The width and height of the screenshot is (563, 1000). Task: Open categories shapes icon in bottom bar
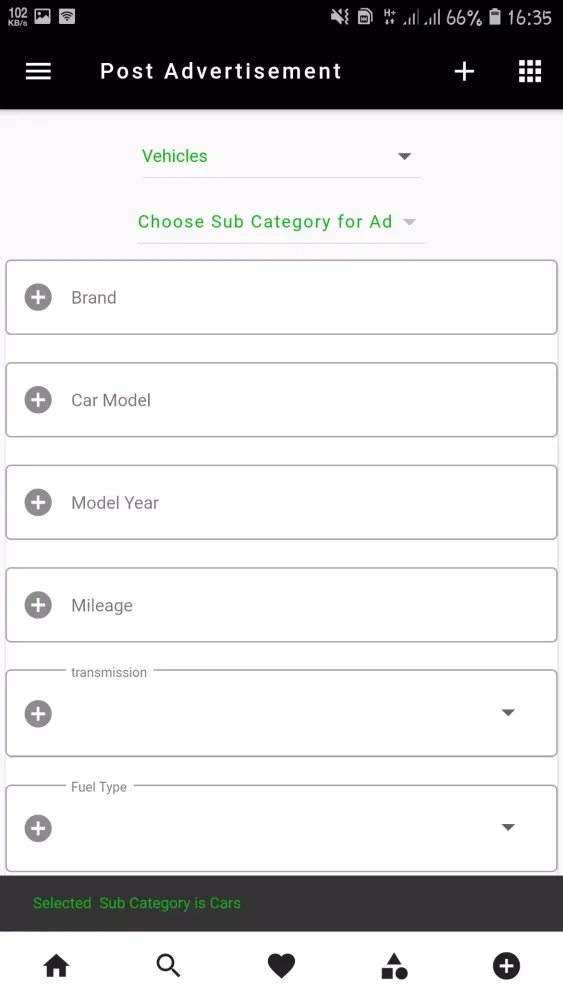394,966
